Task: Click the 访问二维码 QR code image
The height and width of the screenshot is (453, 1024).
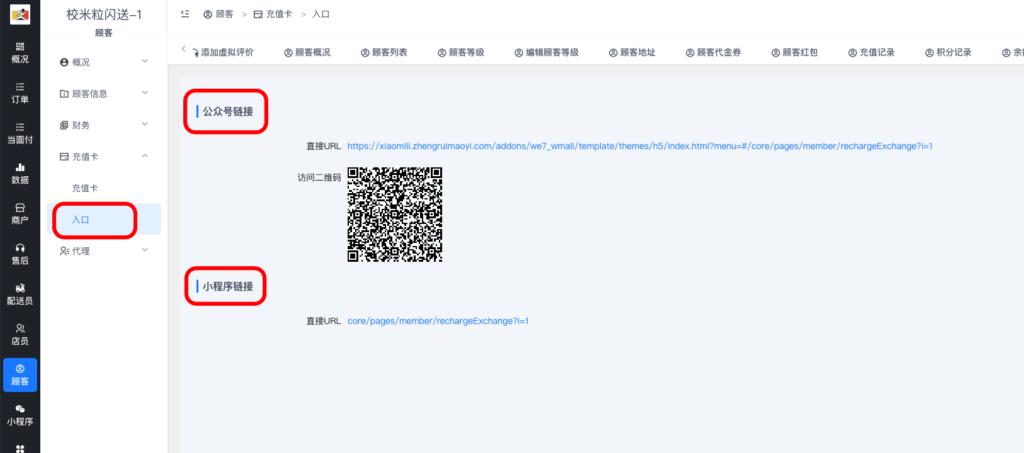Action: coord(394,214)
